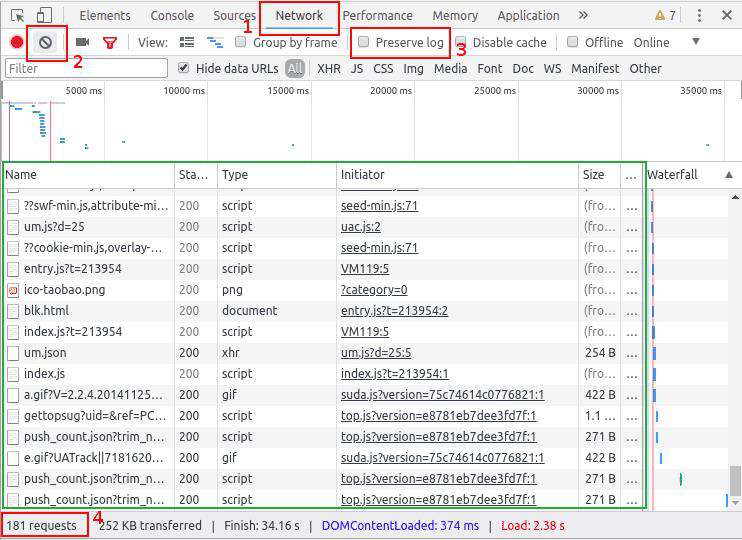This screenshot has width=742, height=540.
Task: Toggle the device toolbar icon
Action: click(x=44, y=16)
